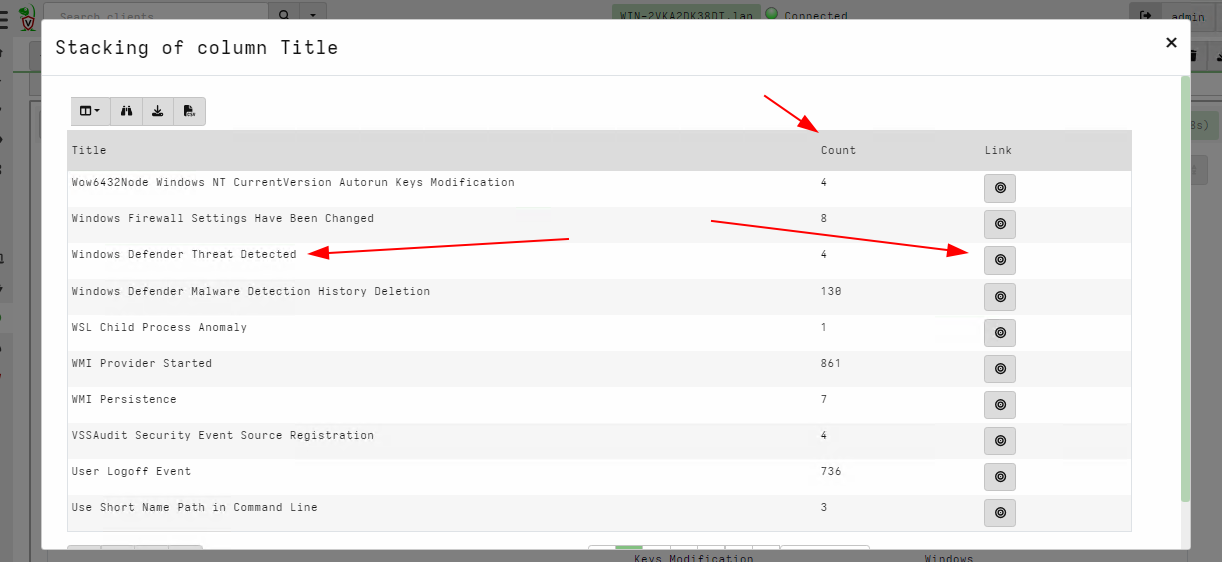Viewport: 1222px width, 562px height.
Task: Expand the search clients dropdown arrow
Action: (x=313, y=15)
